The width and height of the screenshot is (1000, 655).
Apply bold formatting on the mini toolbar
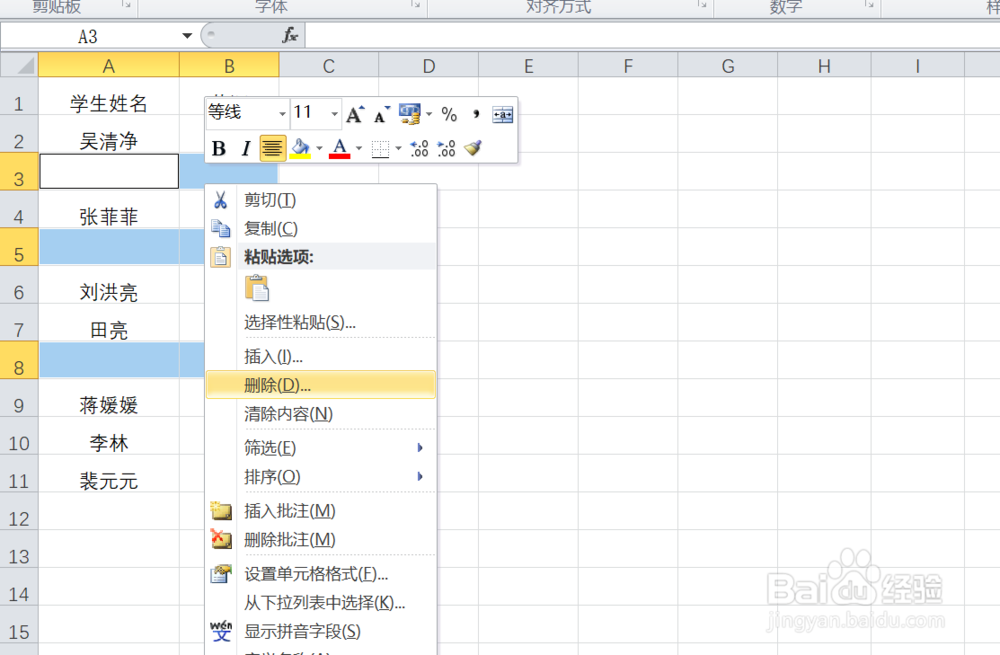219,148
